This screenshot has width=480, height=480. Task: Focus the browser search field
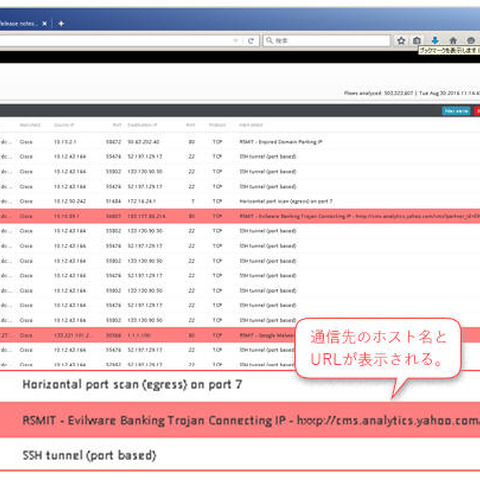pyautogui.click(x=327, y=41)
